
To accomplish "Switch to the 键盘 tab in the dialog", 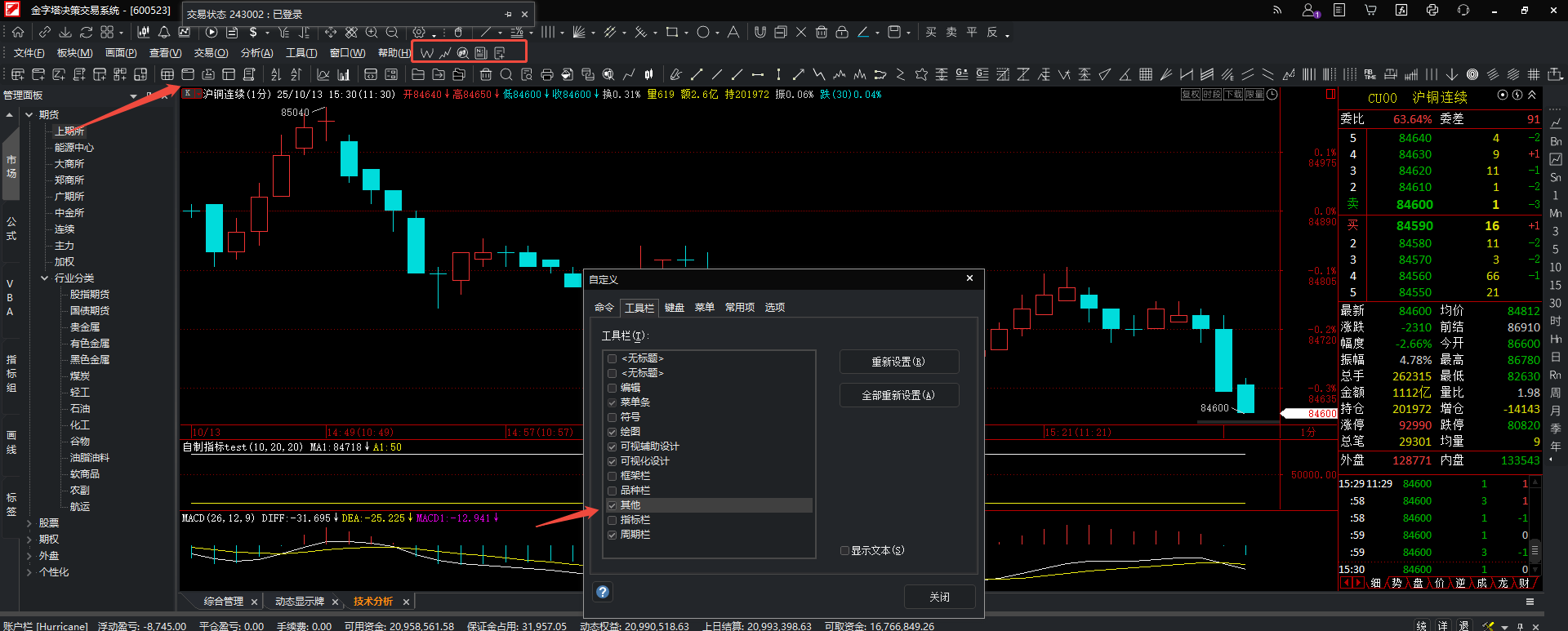I will 675,308.
